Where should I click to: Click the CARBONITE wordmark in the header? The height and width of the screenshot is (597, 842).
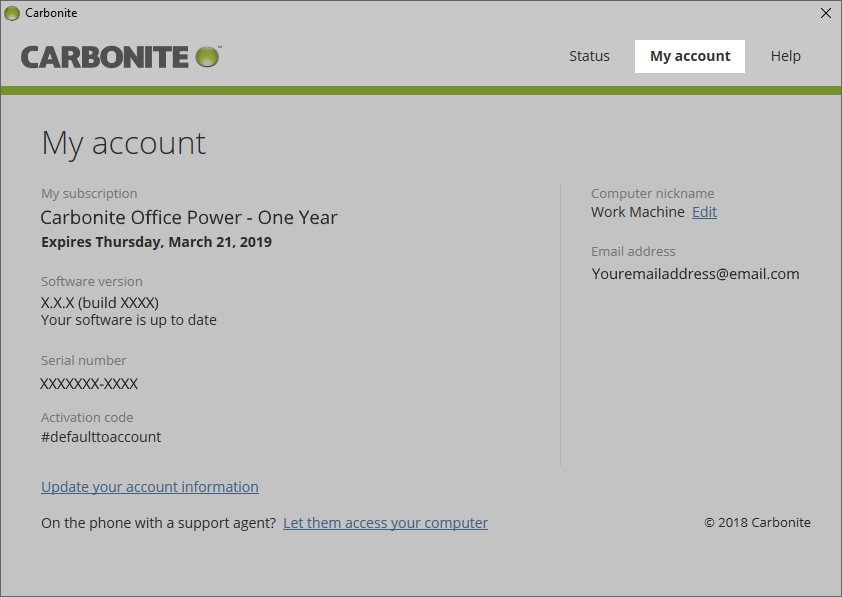pos(105,57)
